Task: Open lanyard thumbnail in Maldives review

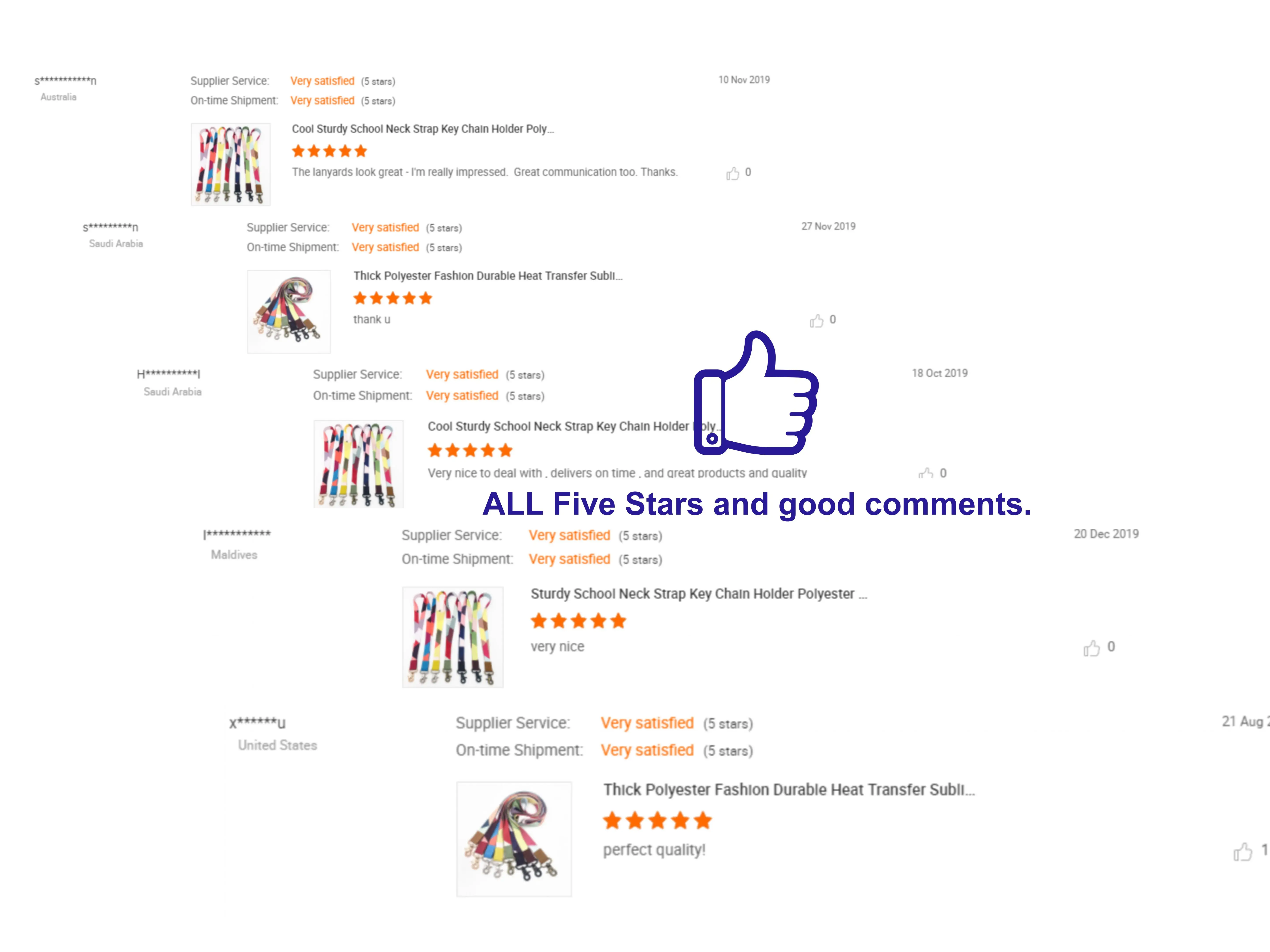Action: (x=452, y=637)
